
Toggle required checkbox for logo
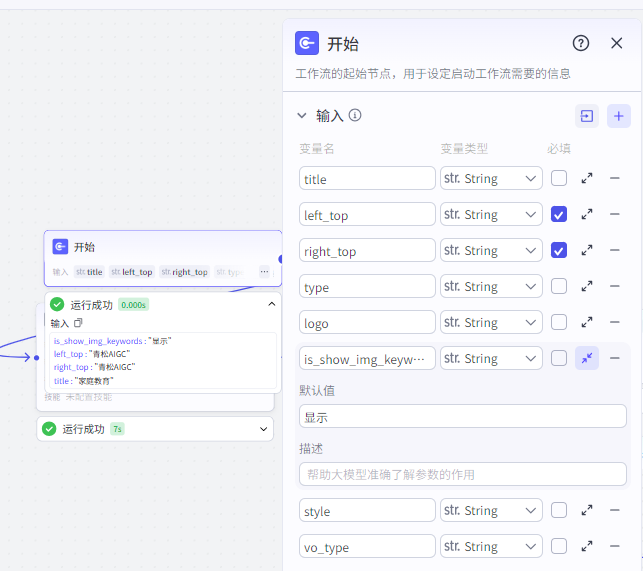tap(559, 322)
